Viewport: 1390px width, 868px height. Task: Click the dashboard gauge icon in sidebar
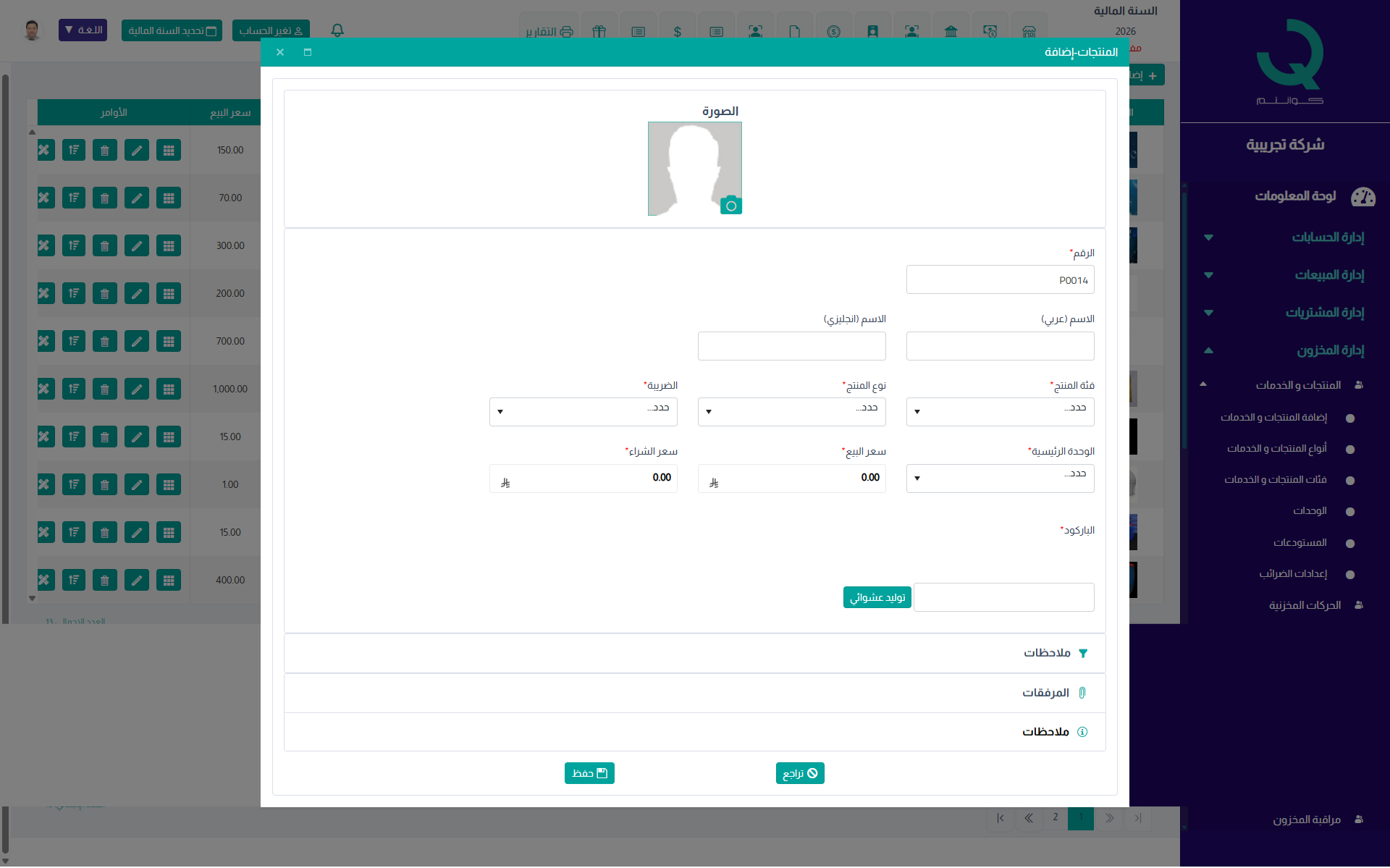click(1362, 196)
